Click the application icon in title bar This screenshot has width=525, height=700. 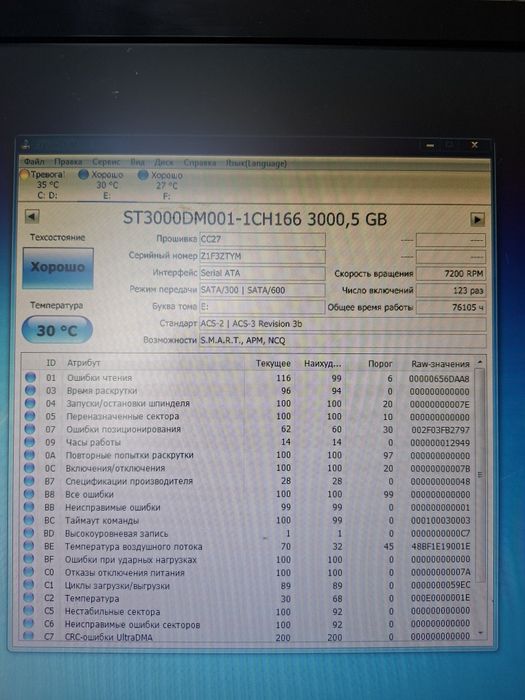tap(26, 144)
